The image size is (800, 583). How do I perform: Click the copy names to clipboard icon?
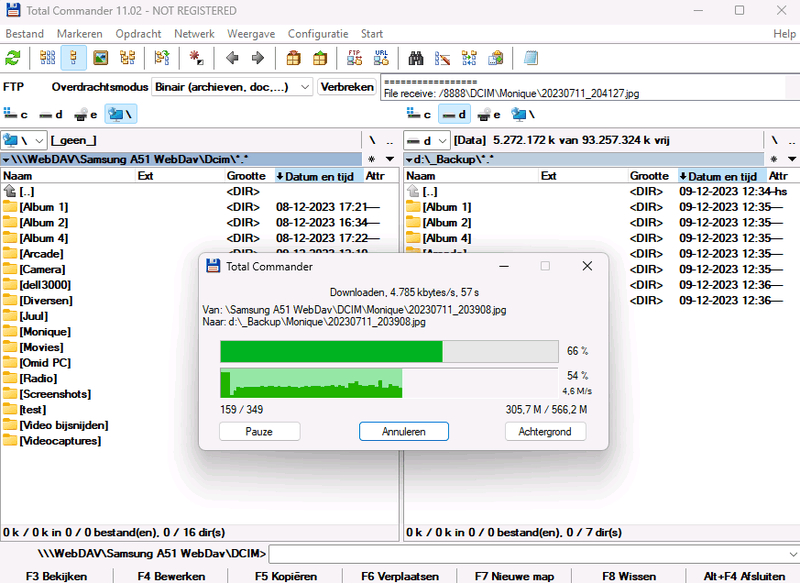coord(495,58)
